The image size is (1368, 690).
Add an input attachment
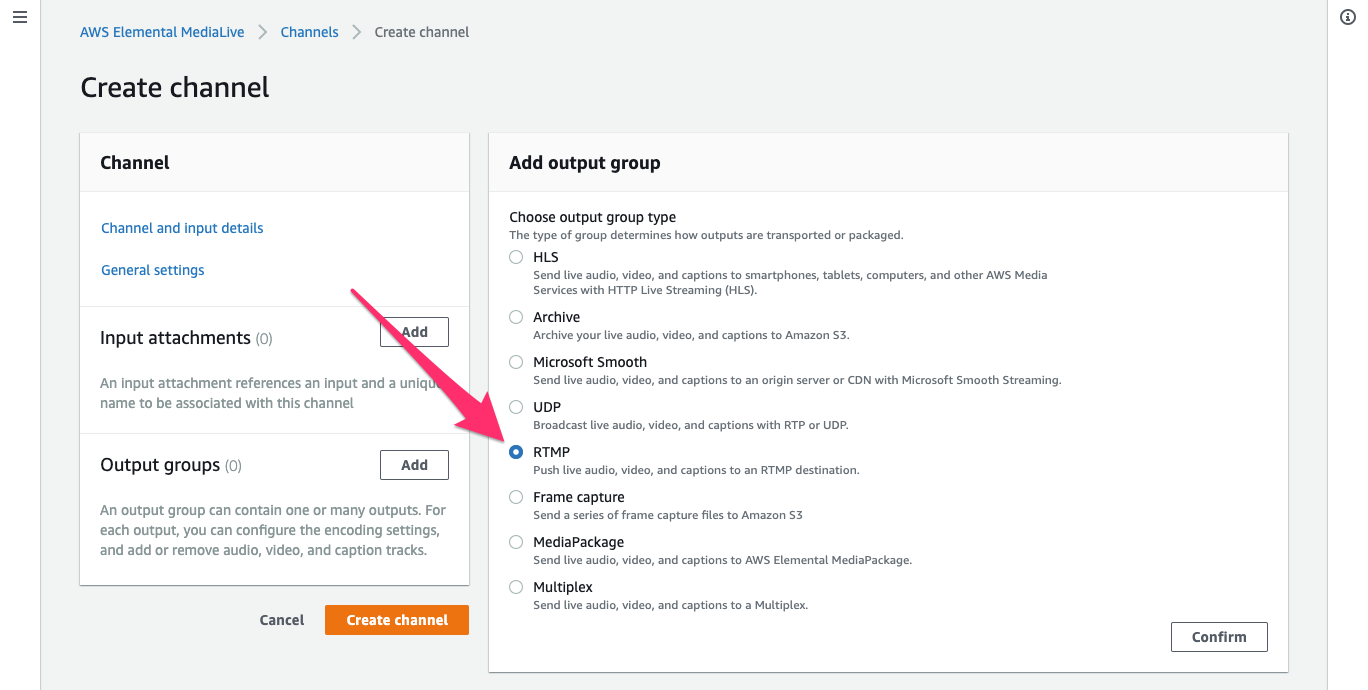point(414,332)
